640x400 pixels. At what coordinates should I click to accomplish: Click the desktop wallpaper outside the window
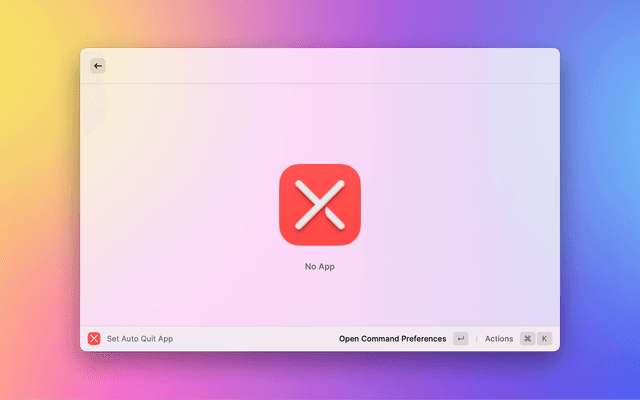tap(40, 200)
